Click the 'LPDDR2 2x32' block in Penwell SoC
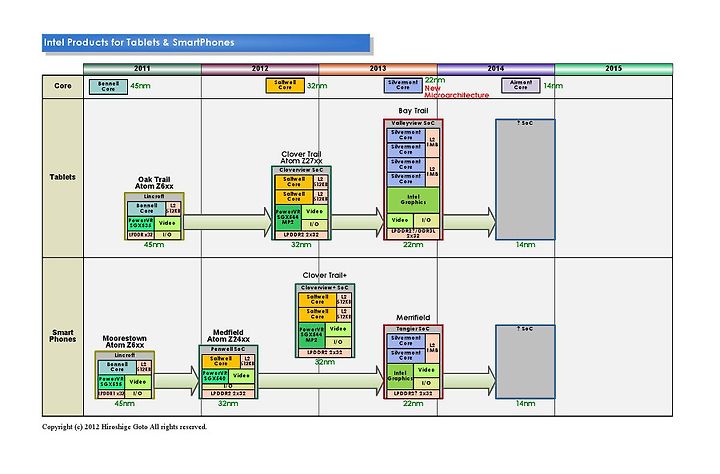The width and height of the screenshot is (720, 474). 228,394
